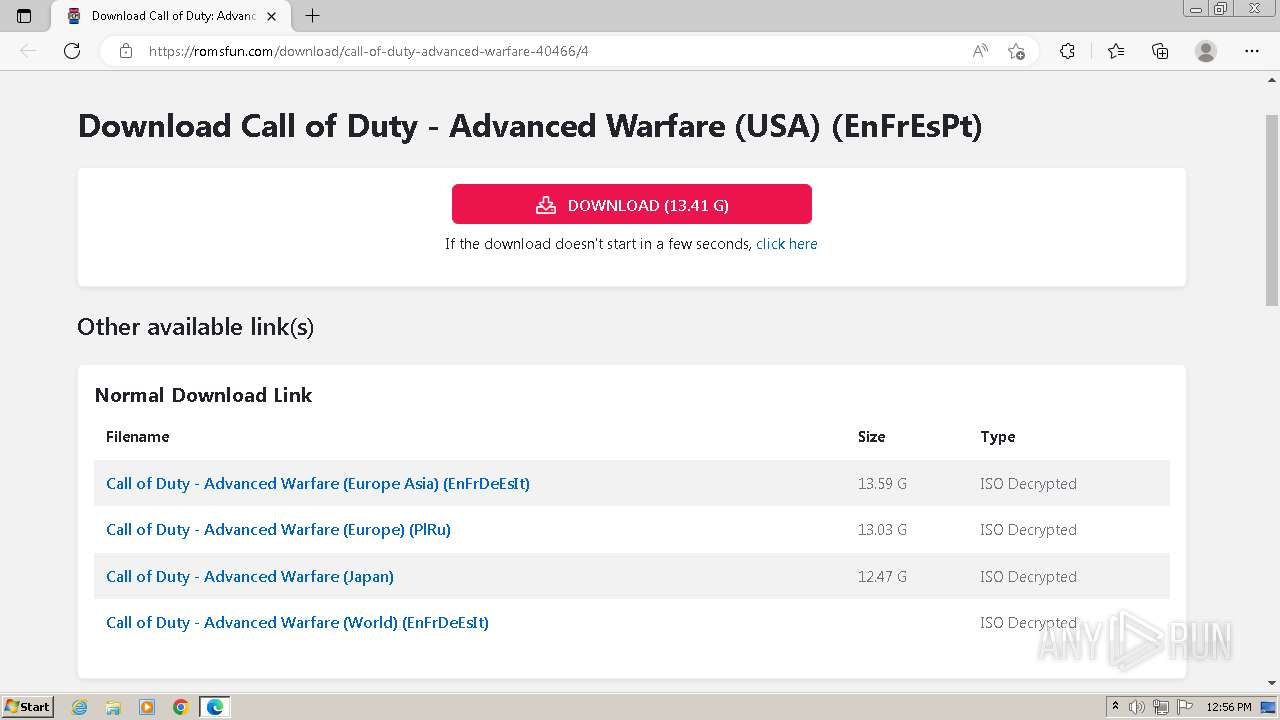1280x720 pixels.
Task: Click the address bar URL field
Action: [x=550, y=51]
